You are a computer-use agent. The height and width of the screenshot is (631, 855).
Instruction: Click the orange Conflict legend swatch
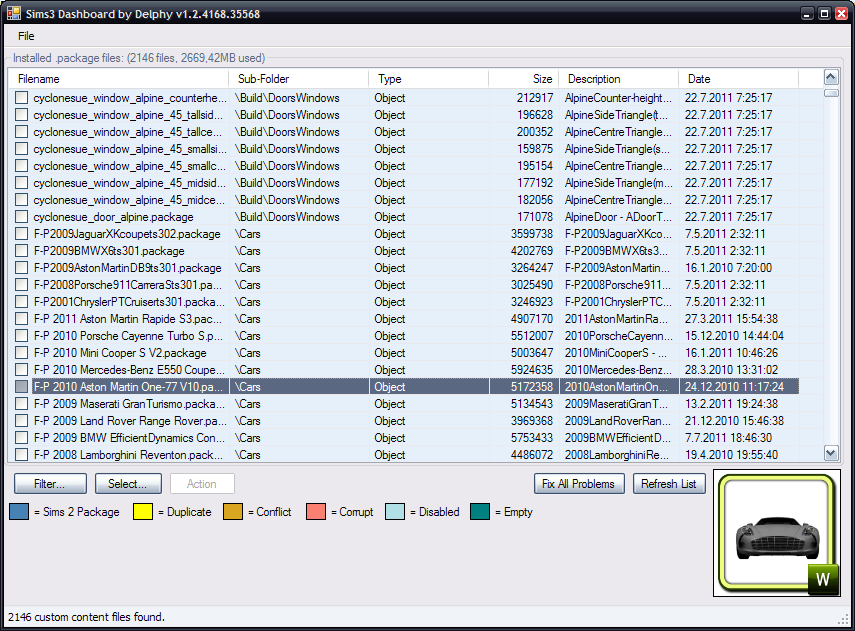click(x=233, y=512)
